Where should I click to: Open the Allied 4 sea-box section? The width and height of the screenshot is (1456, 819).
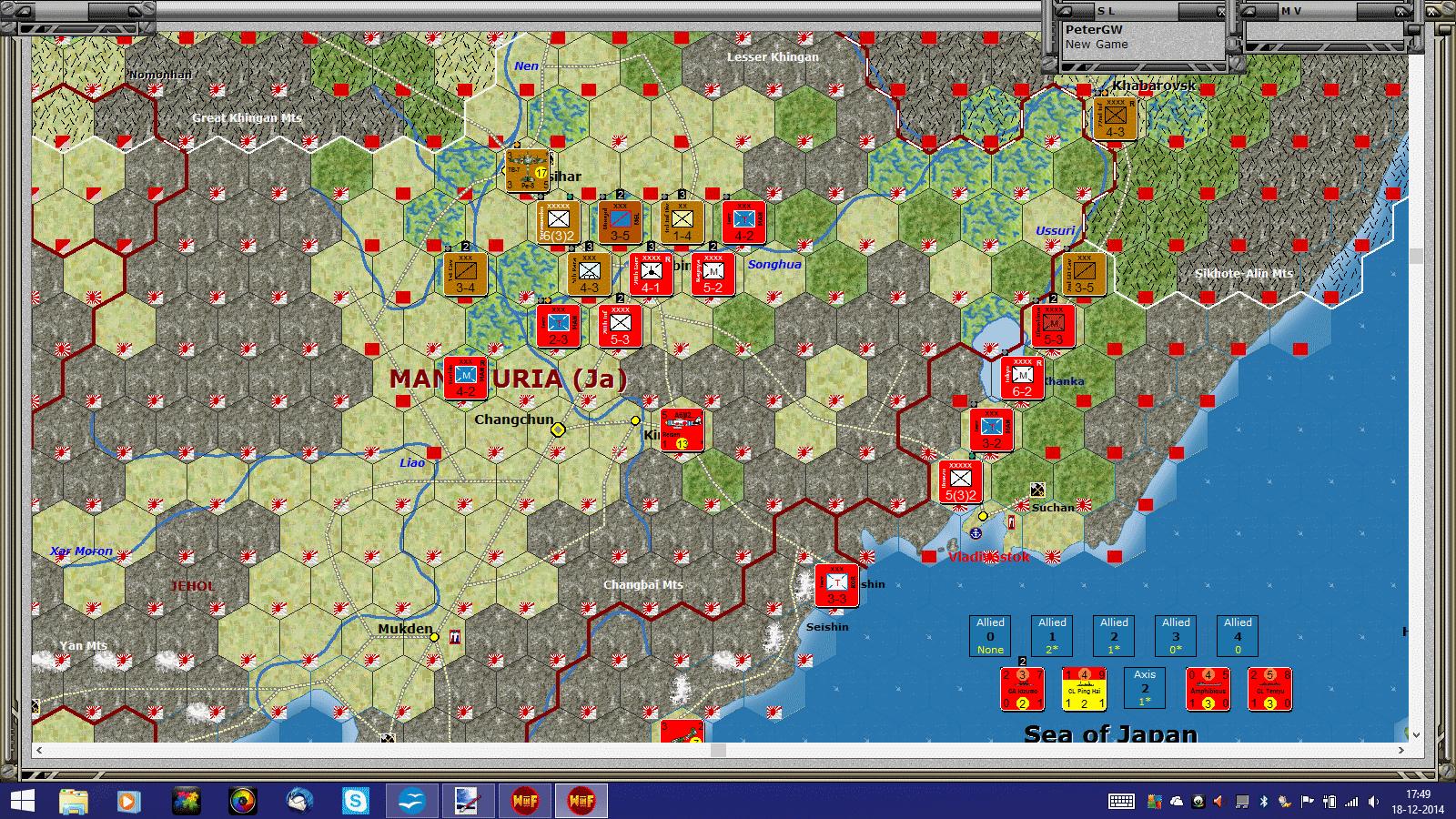pyautogui.click(x=1238, y=636)
